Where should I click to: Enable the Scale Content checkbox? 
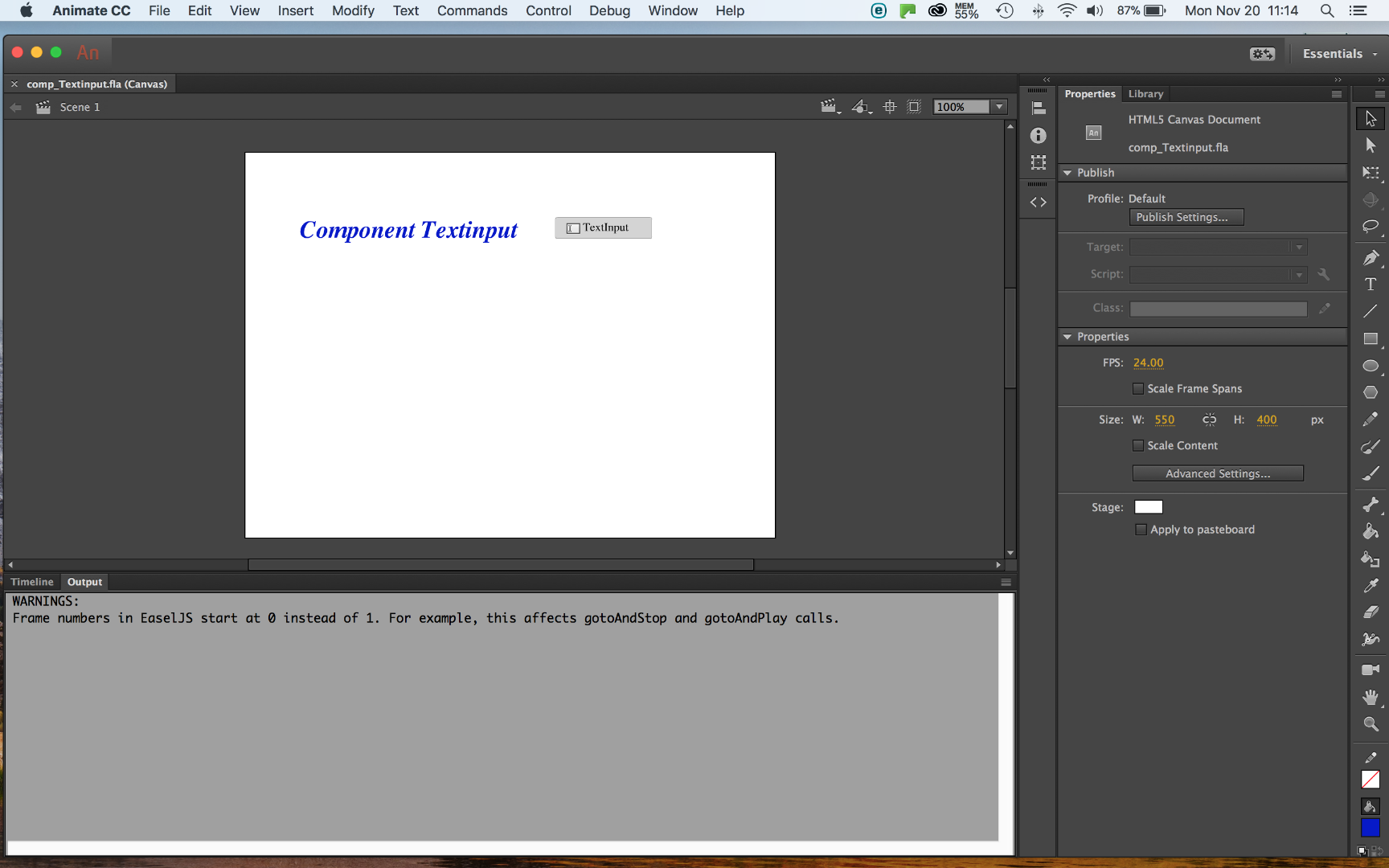1138,446
